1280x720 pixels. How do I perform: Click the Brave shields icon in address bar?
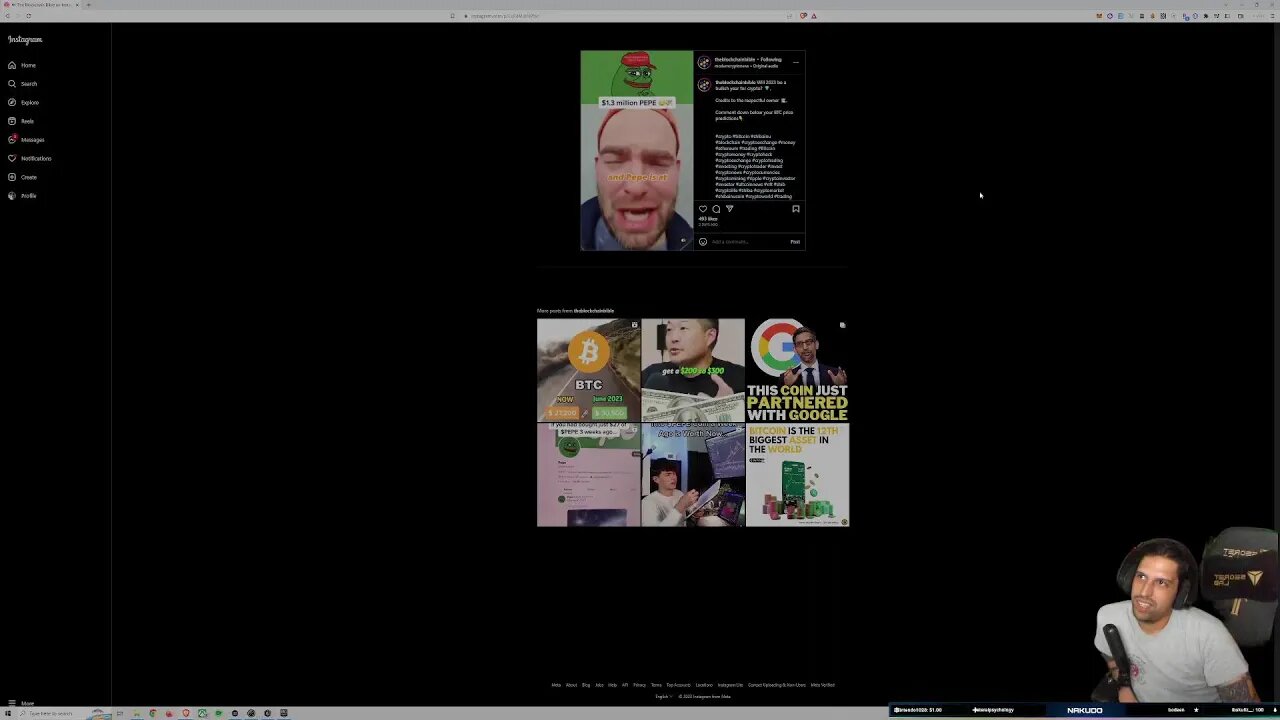click(804, 15)
